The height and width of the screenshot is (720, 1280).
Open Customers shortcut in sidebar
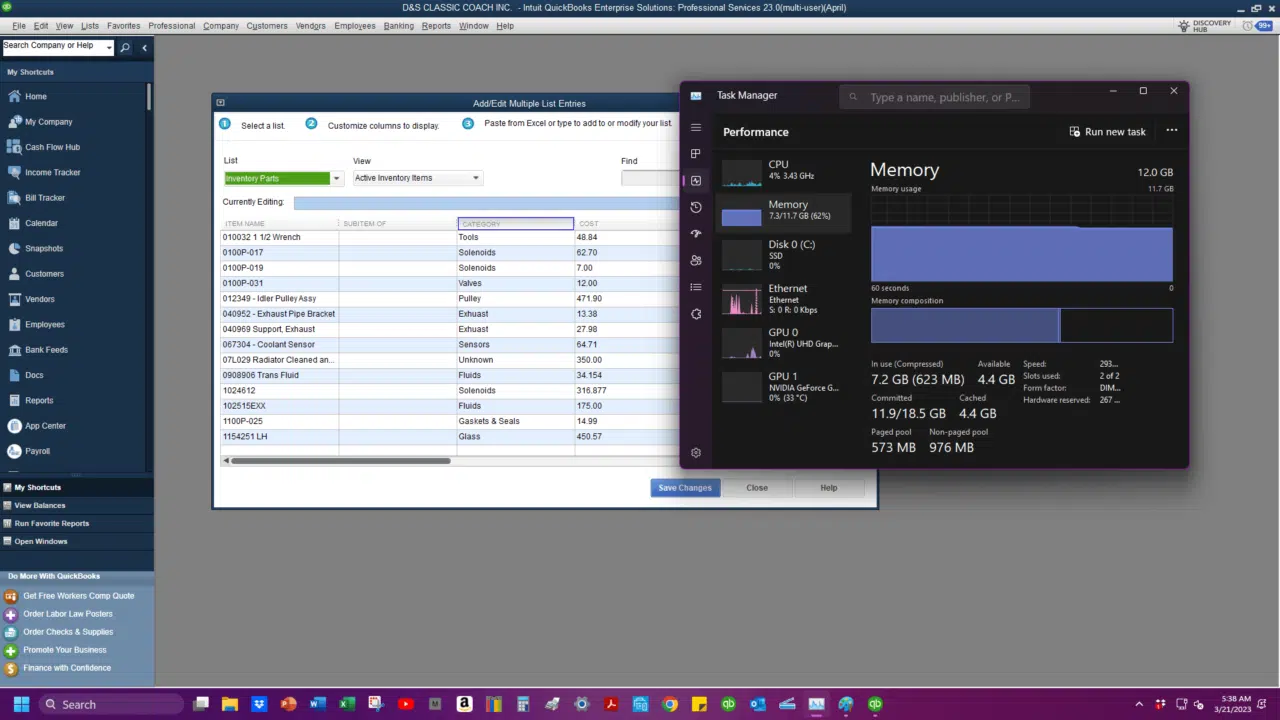click(44, 274)
